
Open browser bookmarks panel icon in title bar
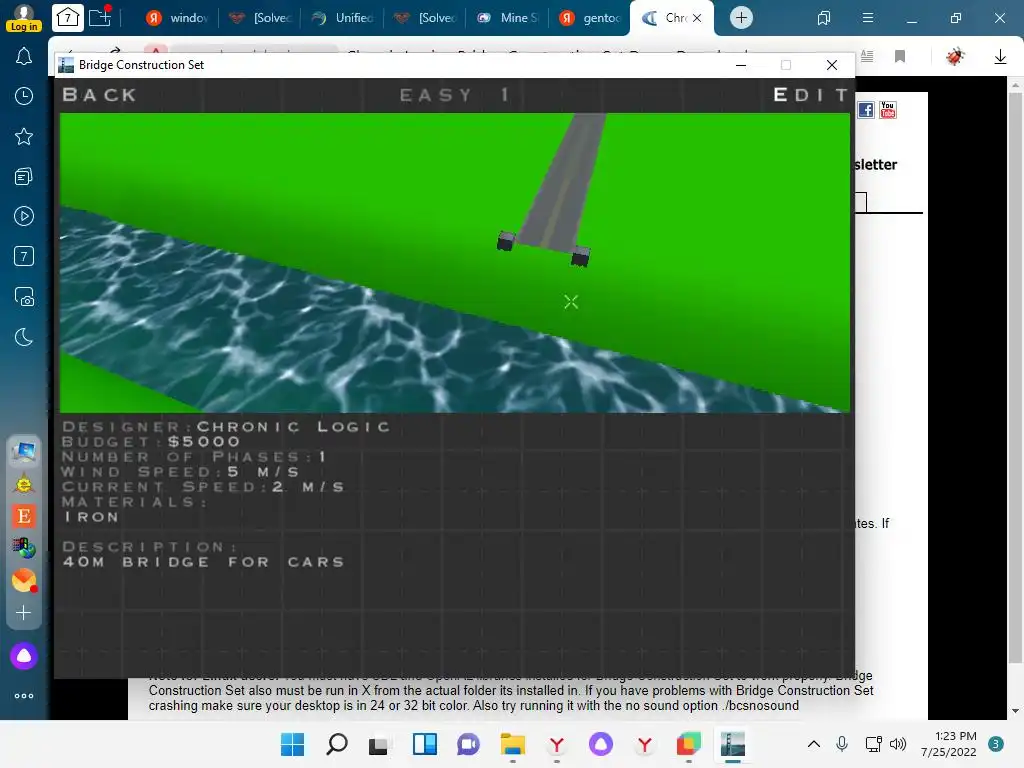824,18
